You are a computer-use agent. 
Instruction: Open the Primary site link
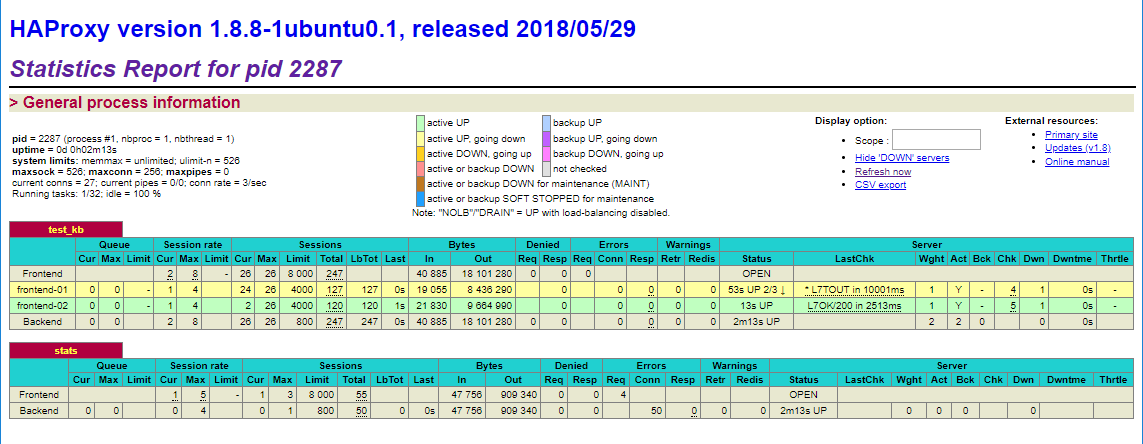tap(1071, 135)
